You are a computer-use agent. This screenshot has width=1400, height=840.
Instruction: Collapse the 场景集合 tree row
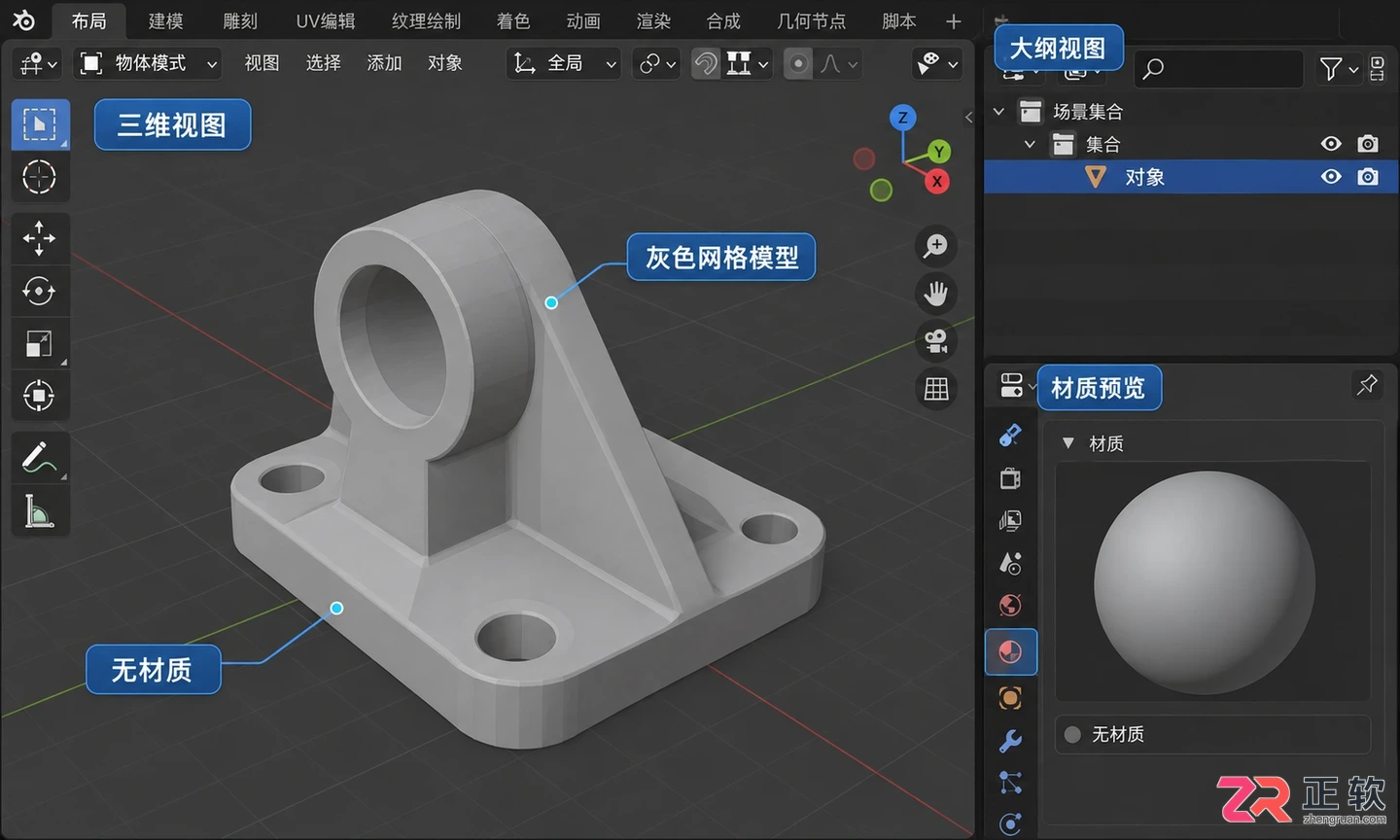click(x=998, y=112)
